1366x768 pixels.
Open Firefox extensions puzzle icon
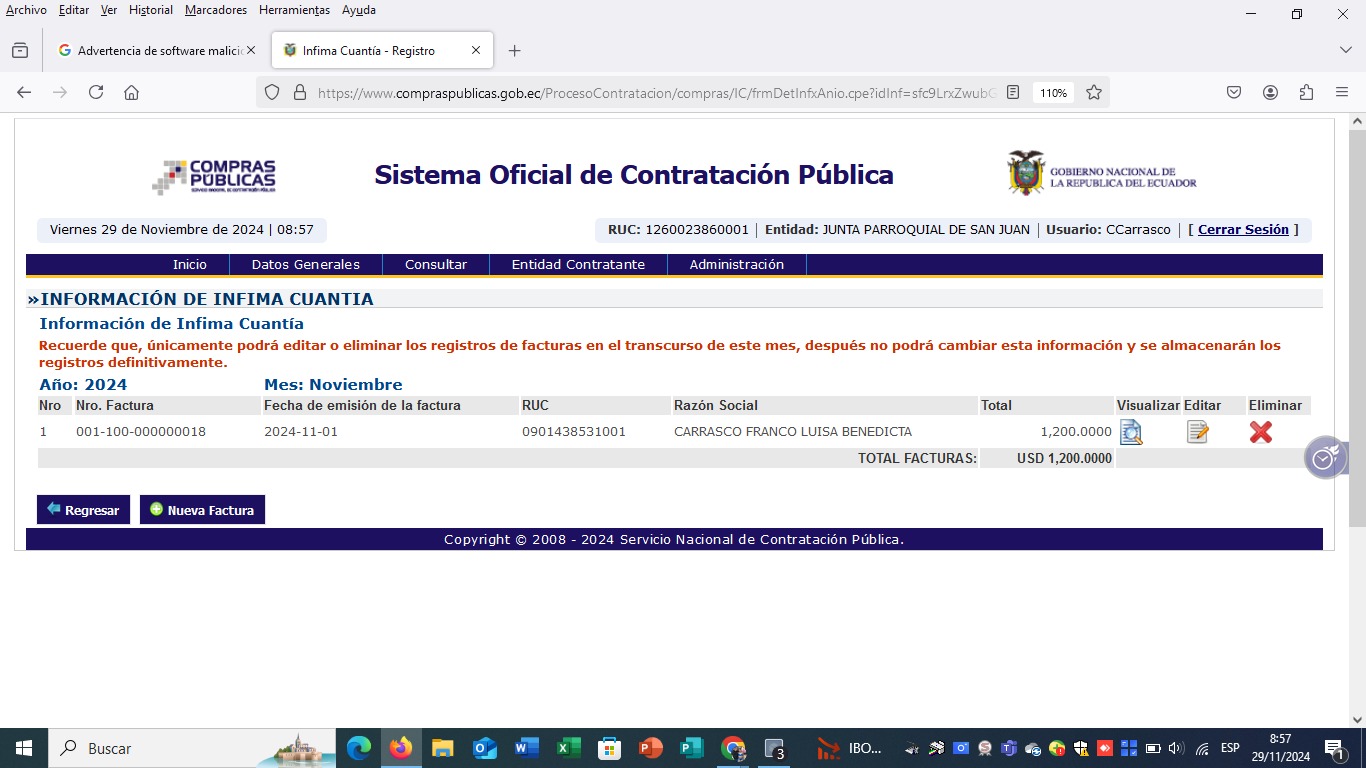pos(1306,92)
